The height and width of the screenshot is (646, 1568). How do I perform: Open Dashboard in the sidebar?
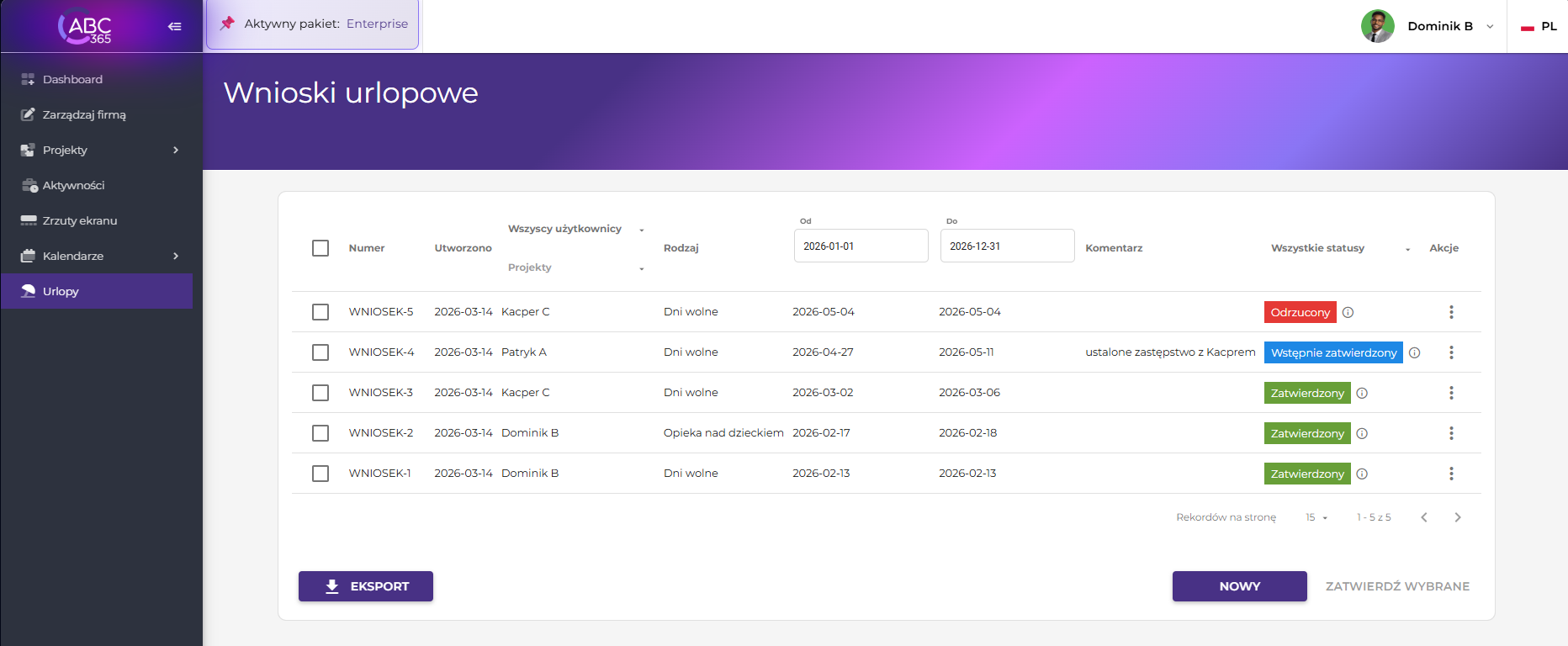(72, 79)
